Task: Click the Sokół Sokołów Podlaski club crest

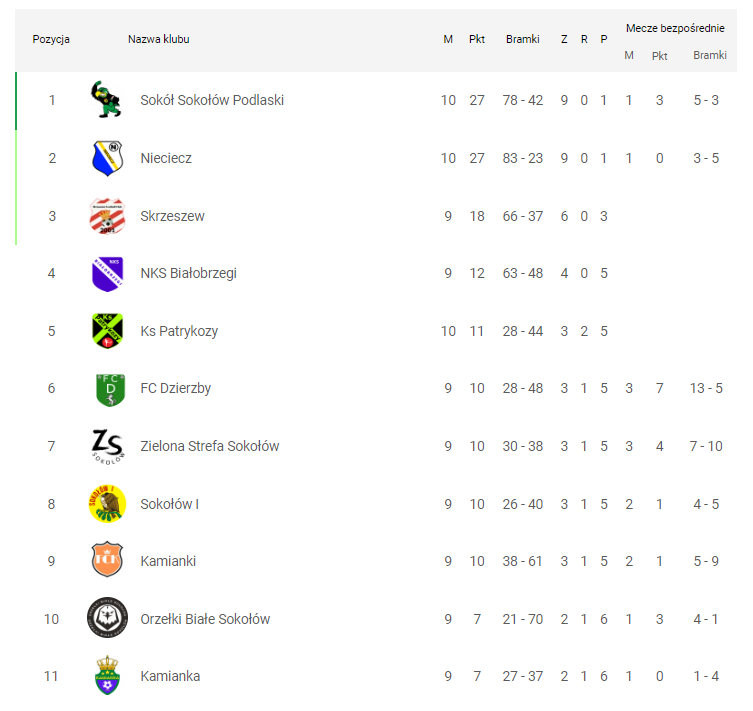Action: pyautogui.click(x=106, y=99)
